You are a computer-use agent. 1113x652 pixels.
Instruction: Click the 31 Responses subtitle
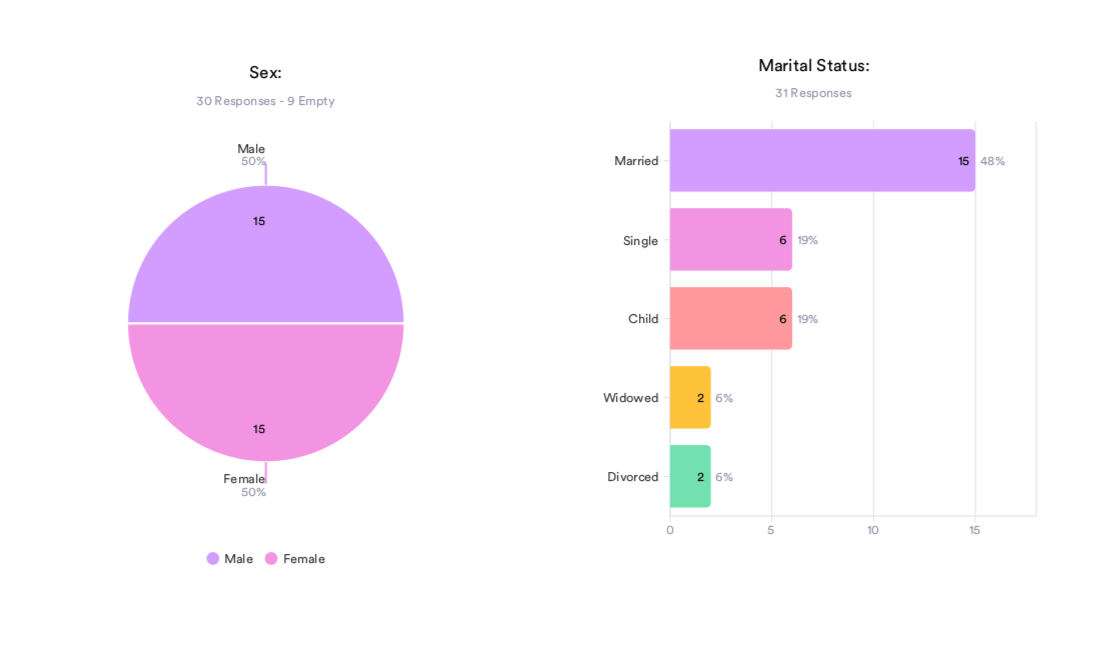coord(813,93)
